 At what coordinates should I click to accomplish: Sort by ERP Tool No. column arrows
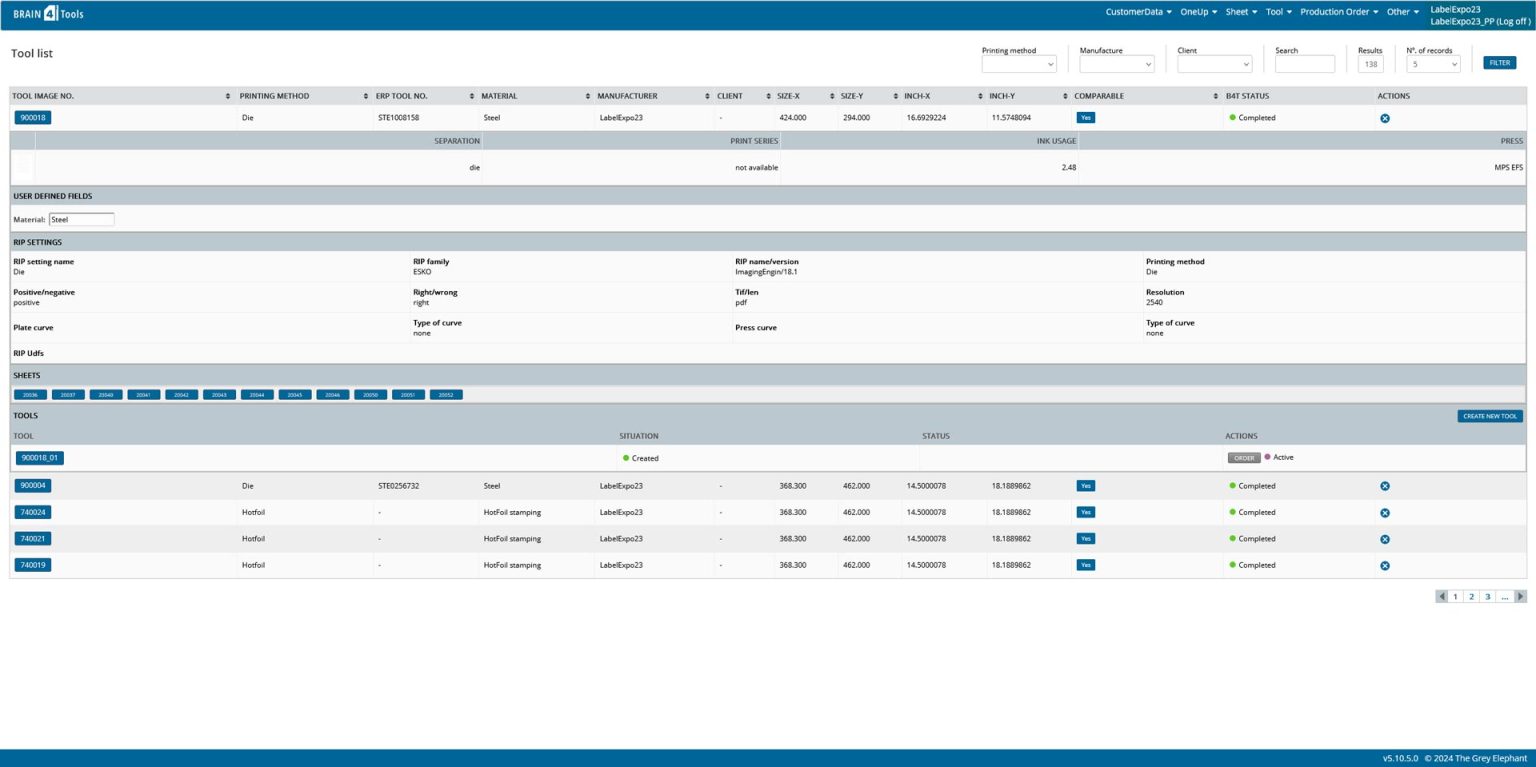click(472, 96)
